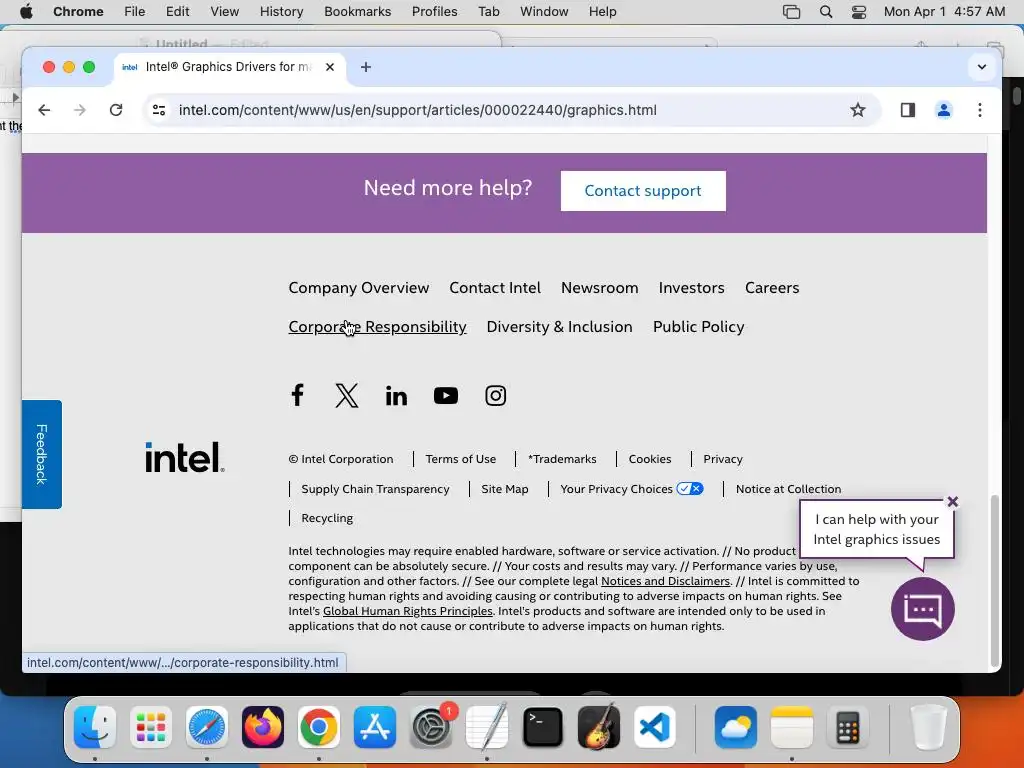Open the Feedback side tab
This screenshot has width=1024, height=768.
(42, 455)
